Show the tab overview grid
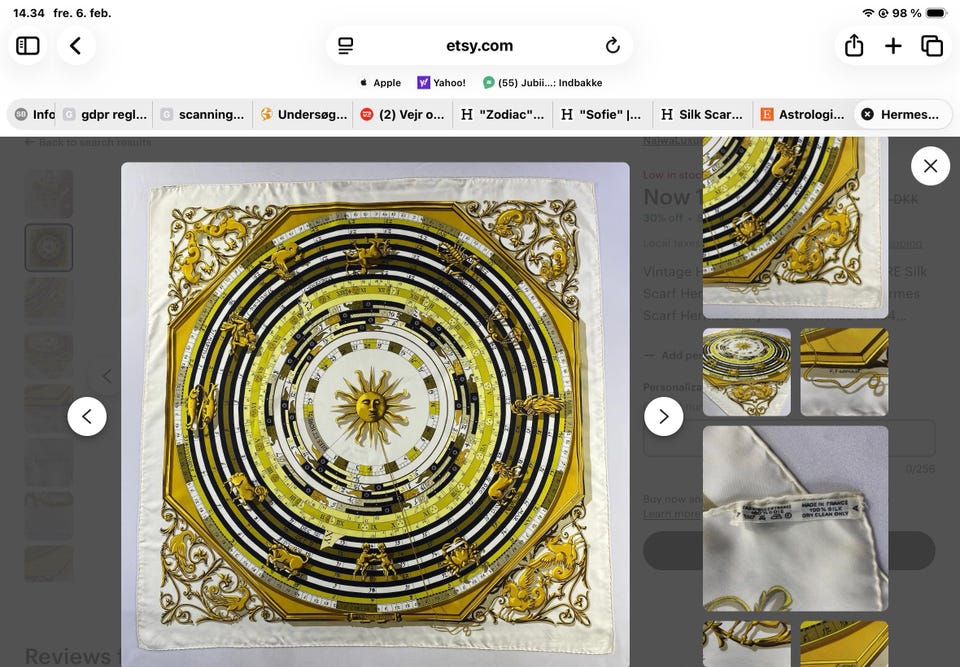This screenshot has width=960, height=667. [931, 45]
